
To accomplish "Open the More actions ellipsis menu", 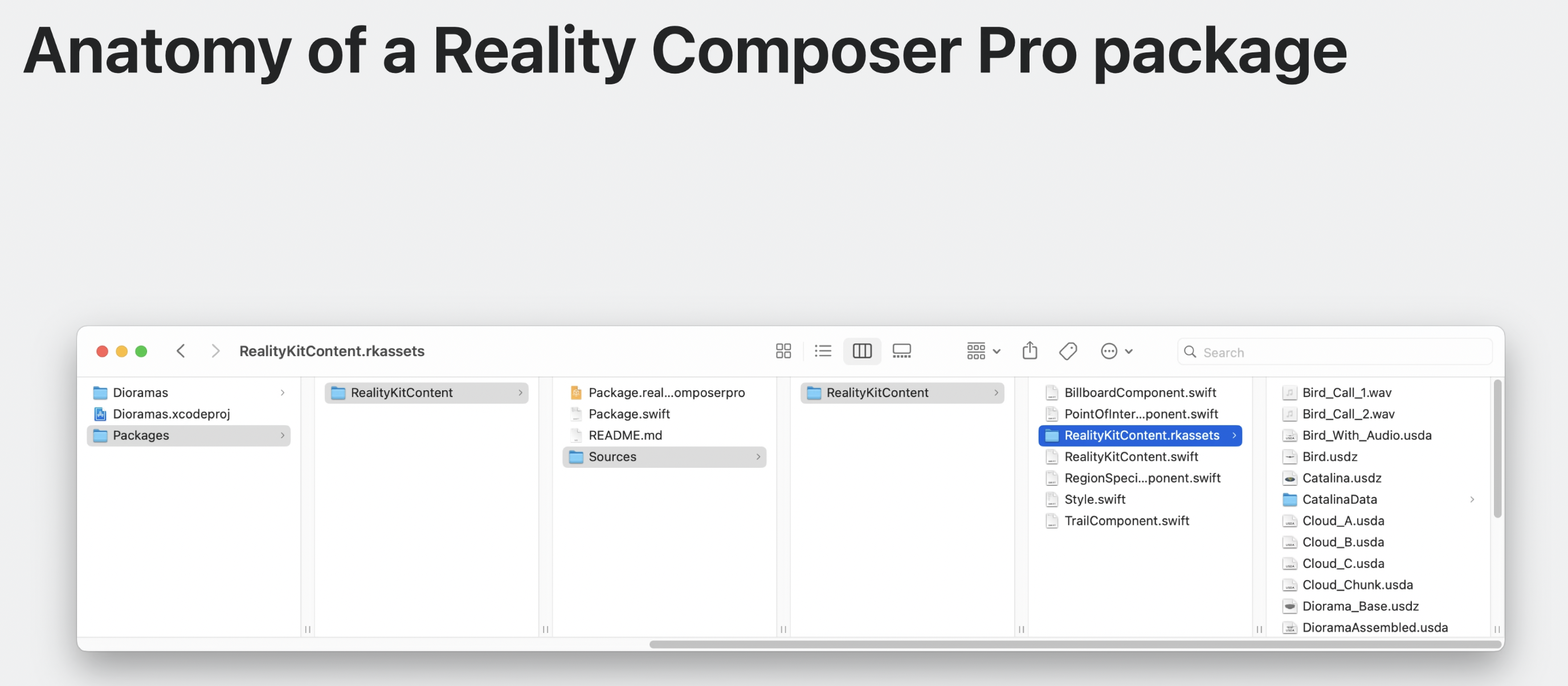I will tap(1116, 351).
